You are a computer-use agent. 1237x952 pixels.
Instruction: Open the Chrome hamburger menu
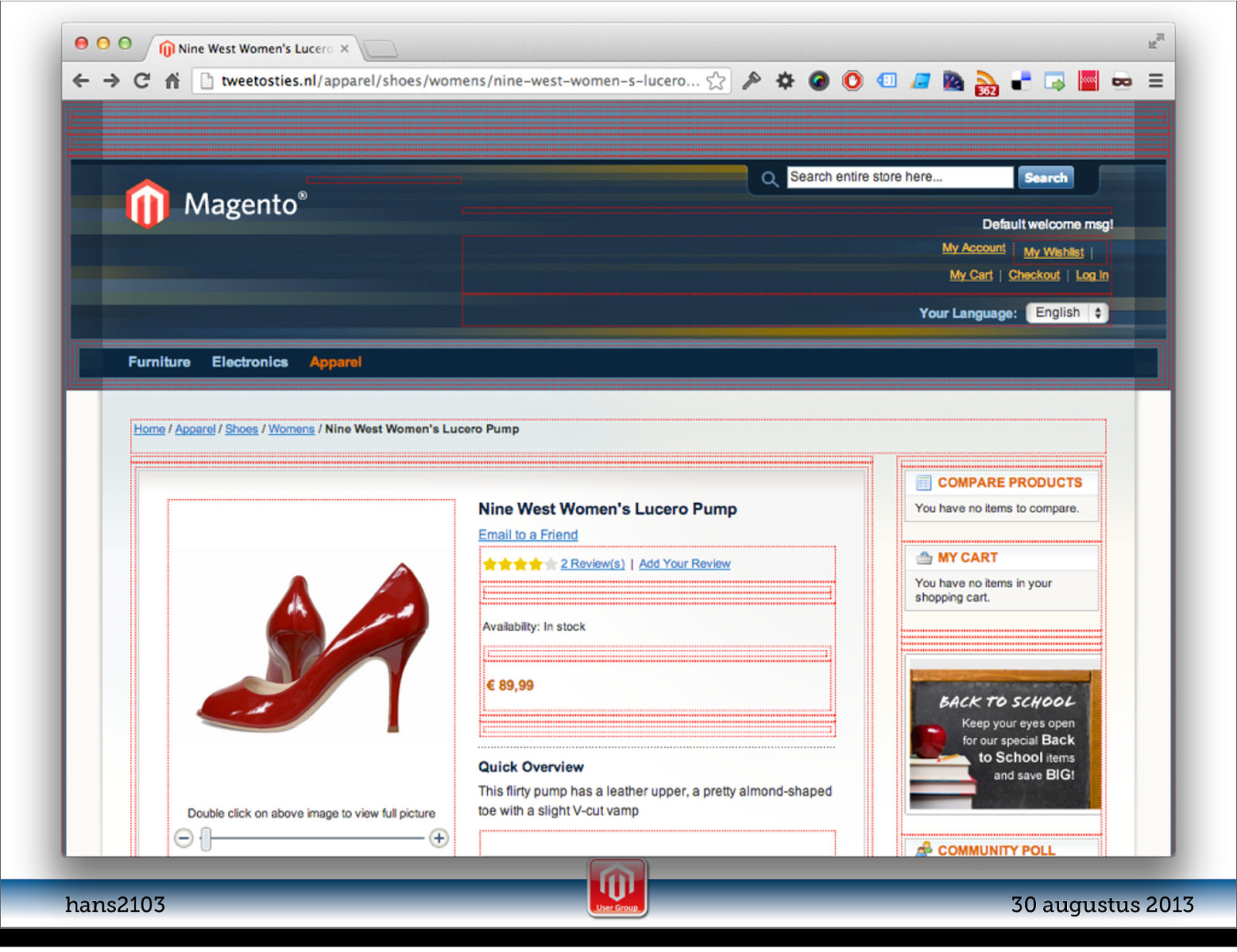[1156, 80]
